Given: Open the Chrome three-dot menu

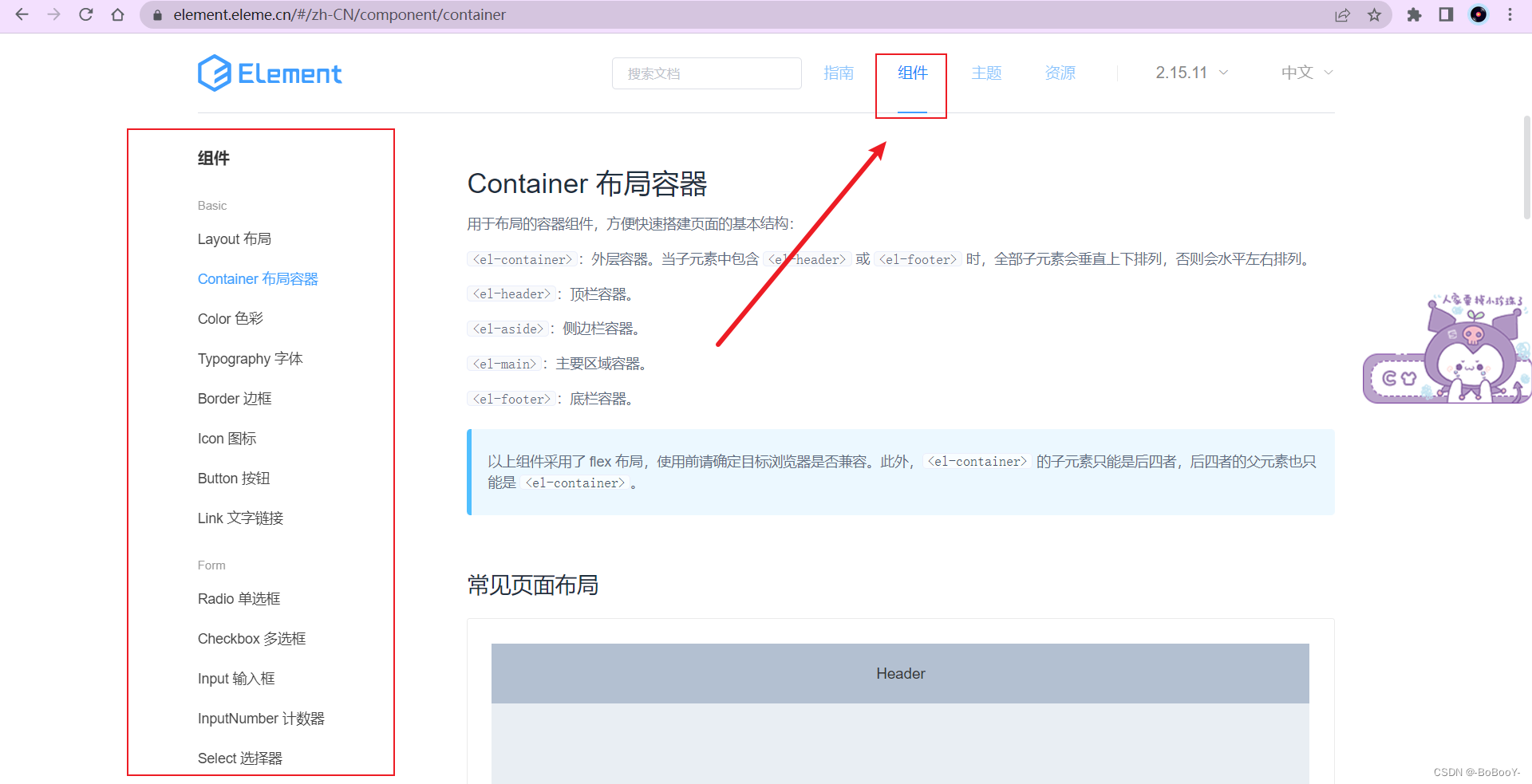Looking at the screenshot, I should click(1510, 14).
